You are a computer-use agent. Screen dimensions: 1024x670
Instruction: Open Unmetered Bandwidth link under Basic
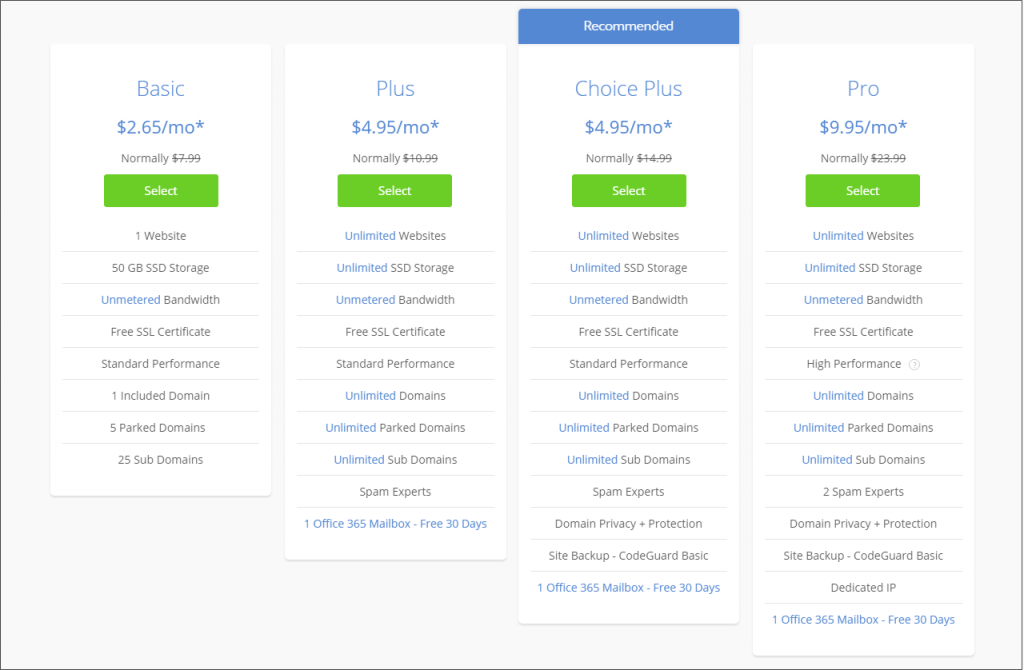pos(128,299)
